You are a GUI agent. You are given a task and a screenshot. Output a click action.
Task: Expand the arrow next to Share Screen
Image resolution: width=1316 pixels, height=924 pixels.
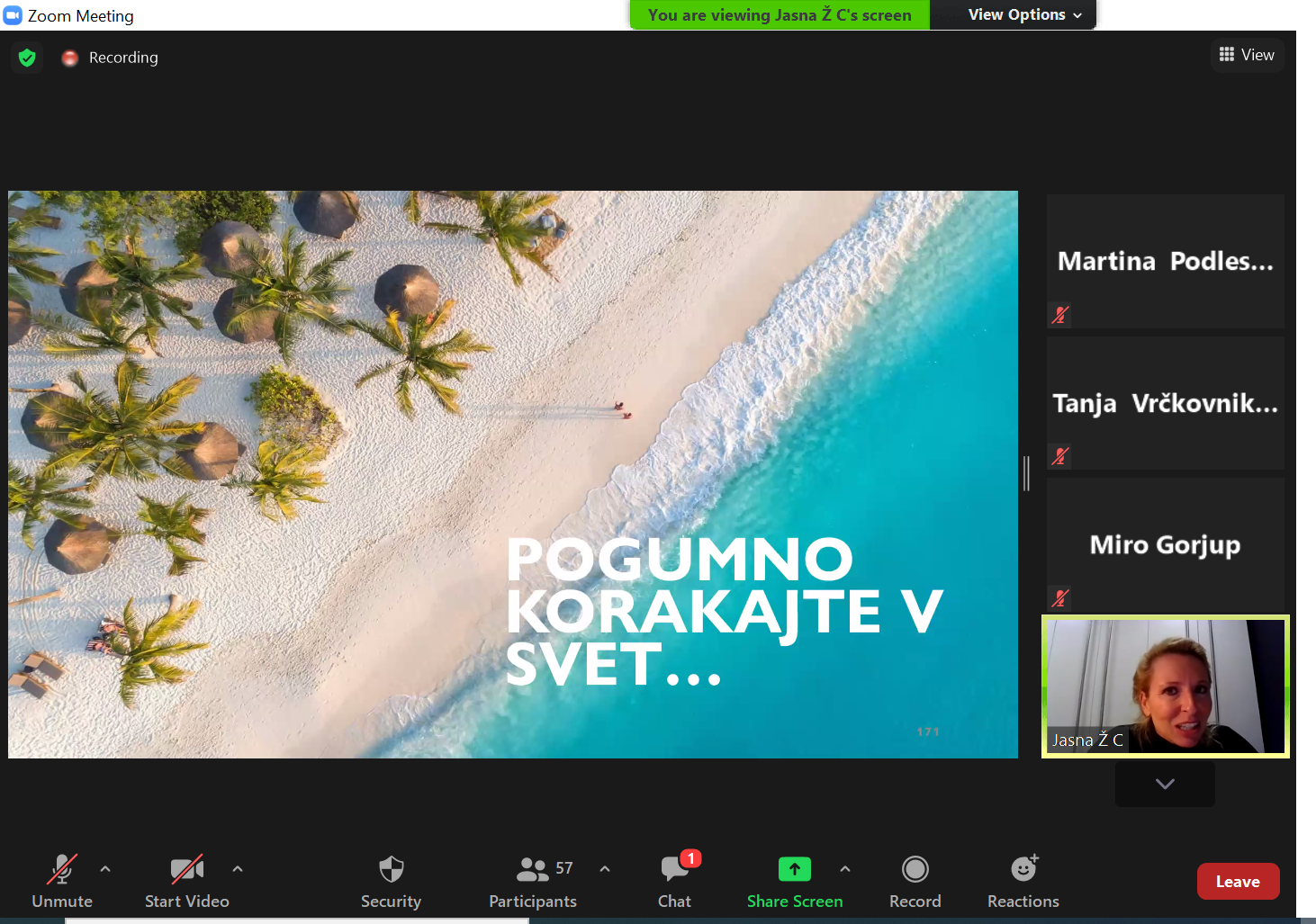(x=844, y=869)
